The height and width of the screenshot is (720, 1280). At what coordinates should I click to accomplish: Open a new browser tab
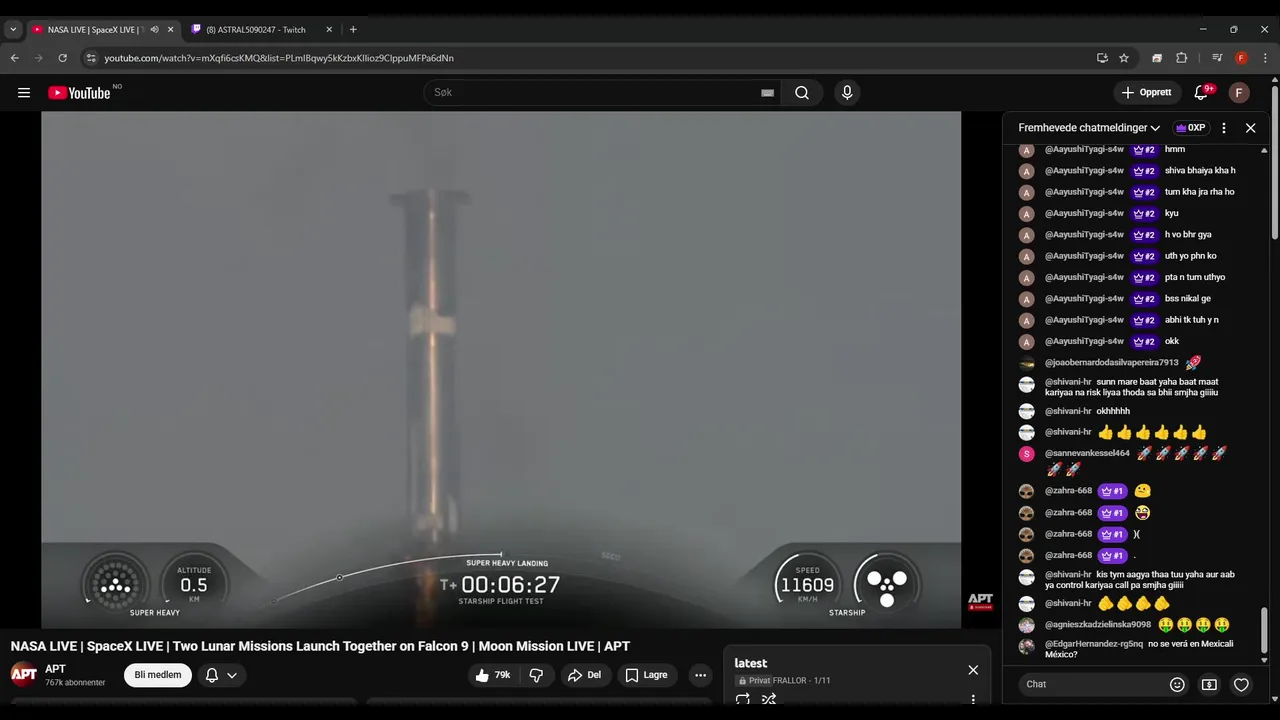click(x=353, y=30)
